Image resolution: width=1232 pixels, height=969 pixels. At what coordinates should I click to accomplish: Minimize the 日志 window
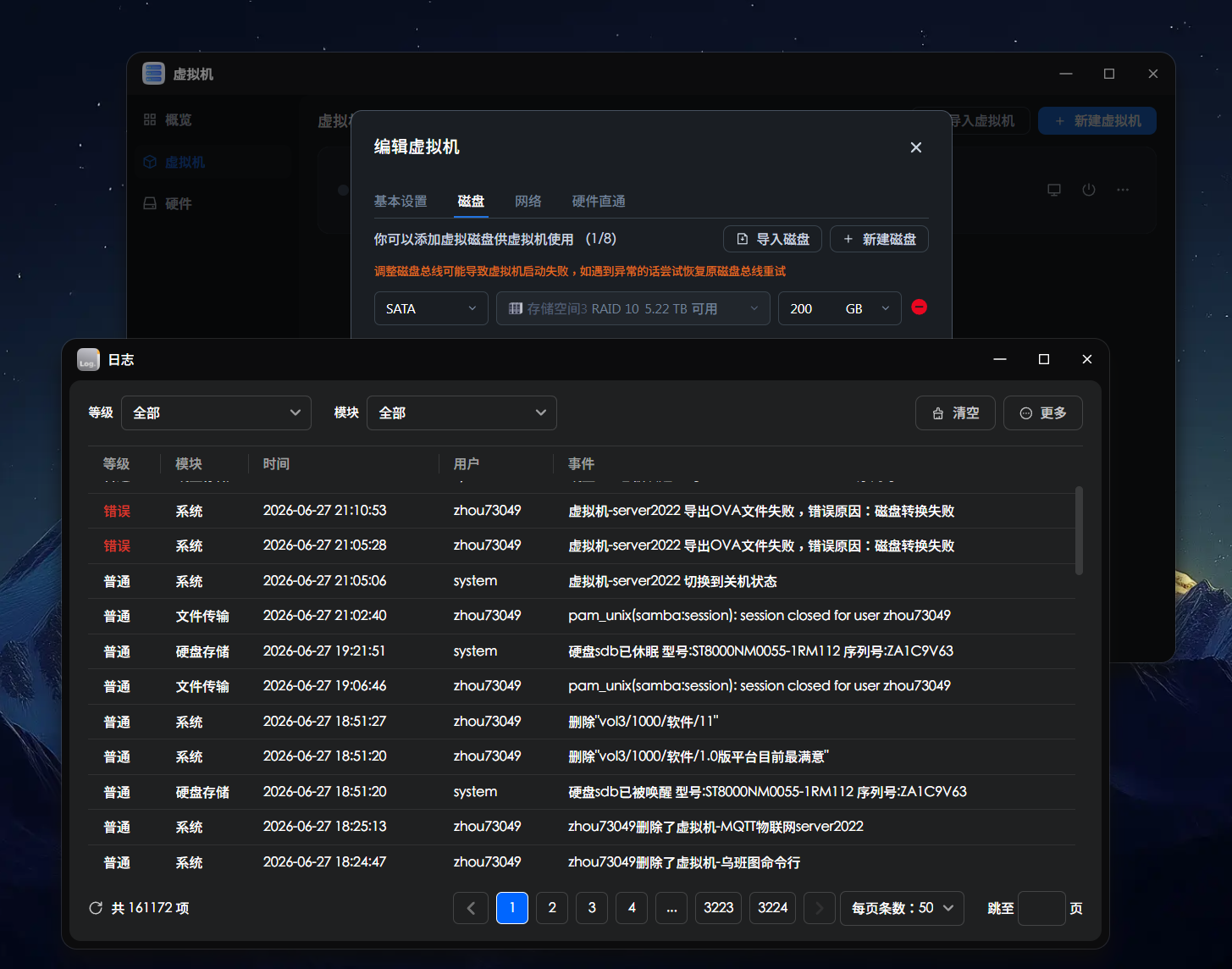click(1000, 359)
